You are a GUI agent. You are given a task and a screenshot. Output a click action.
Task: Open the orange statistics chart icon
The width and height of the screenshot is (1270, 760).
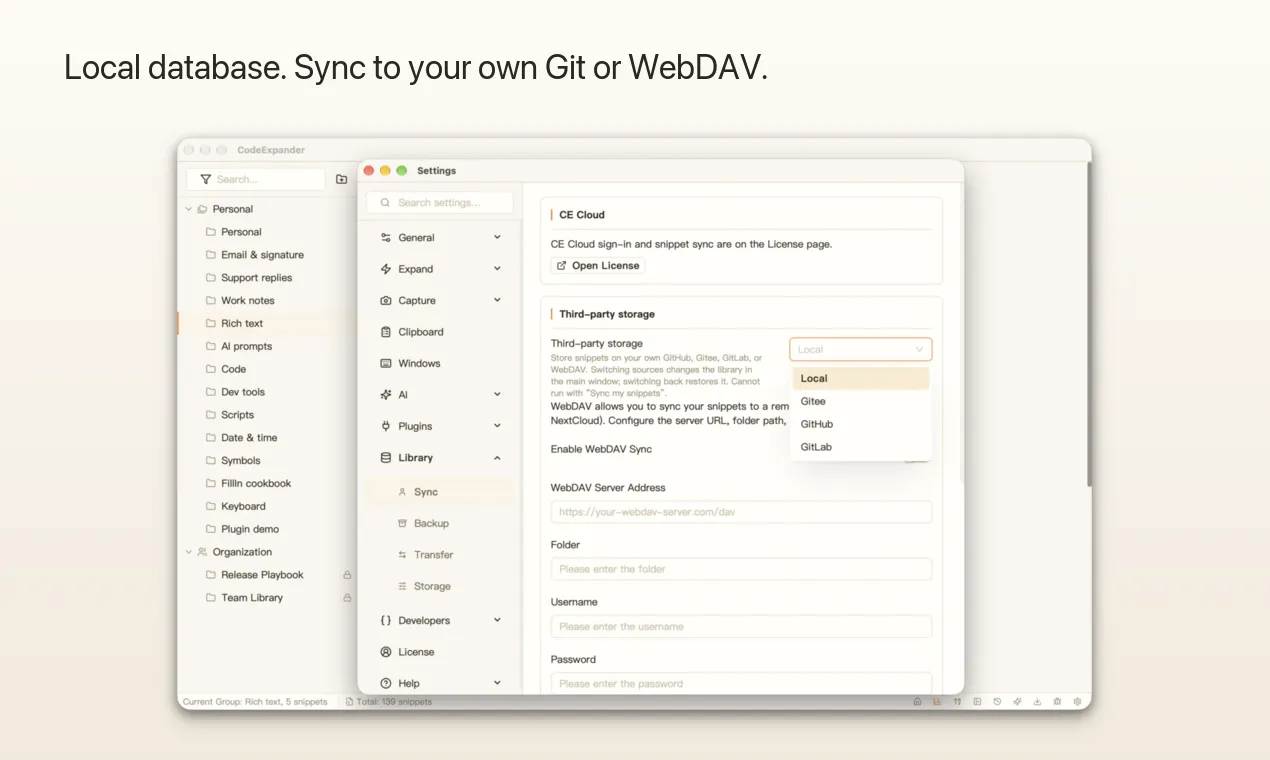tap(937, 701)
